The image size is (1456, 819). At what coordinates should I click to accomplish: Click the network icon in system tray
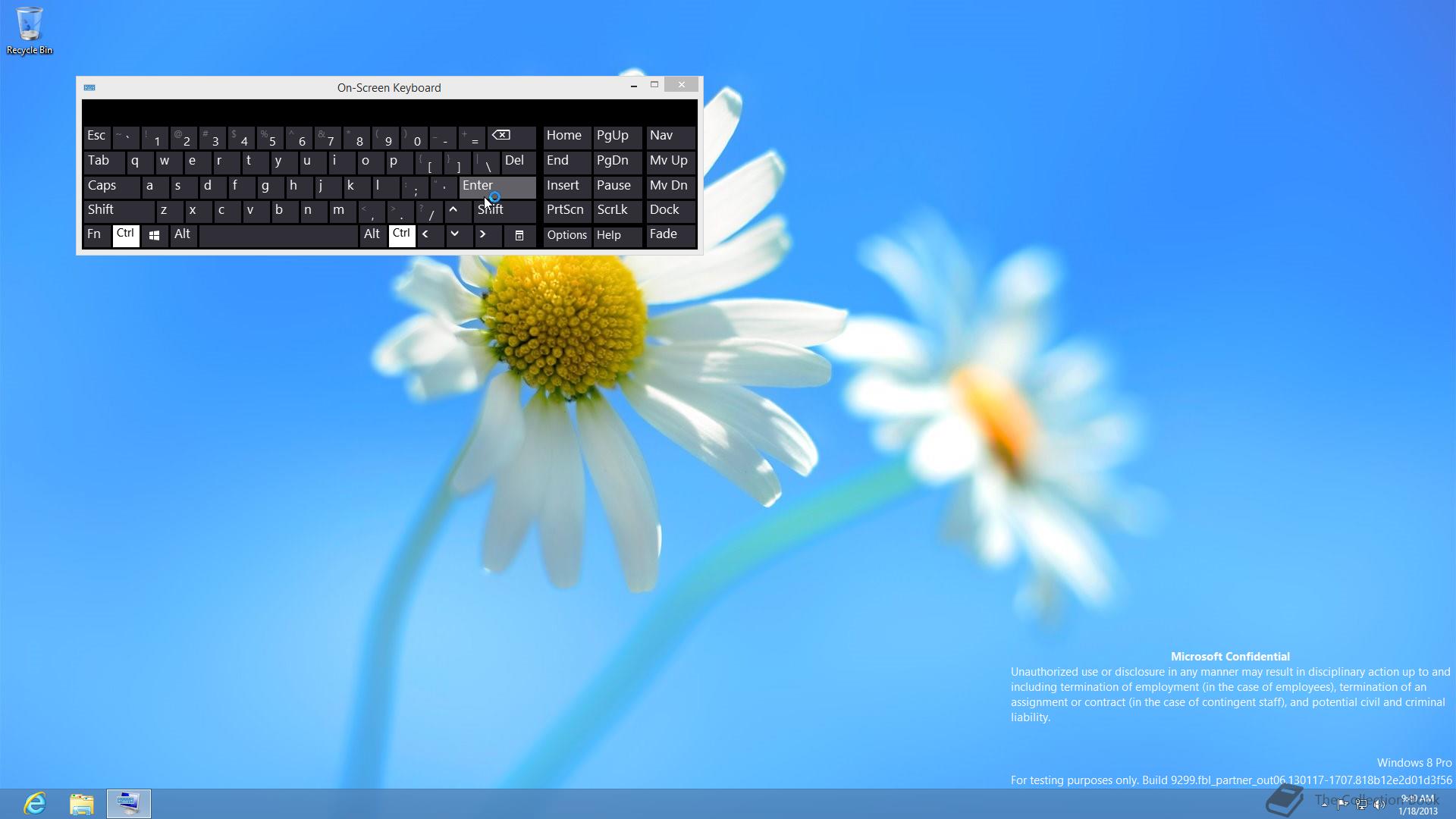point(1361,805)
